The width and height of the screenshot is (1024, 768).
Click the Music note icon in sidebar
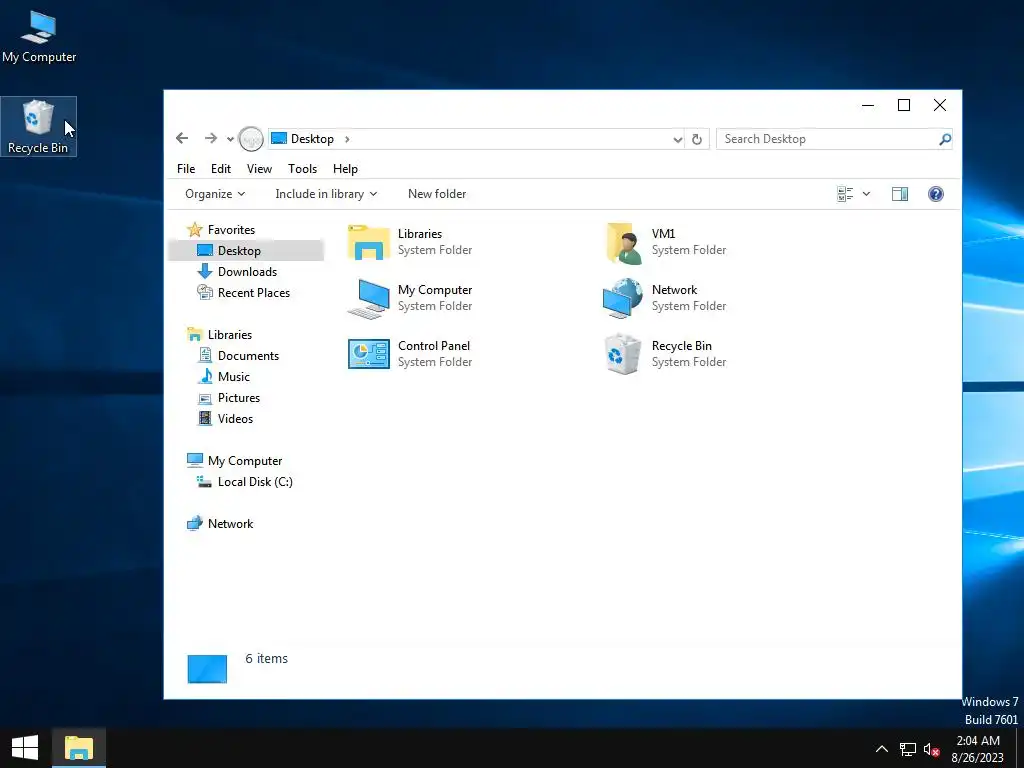point(205,376)
